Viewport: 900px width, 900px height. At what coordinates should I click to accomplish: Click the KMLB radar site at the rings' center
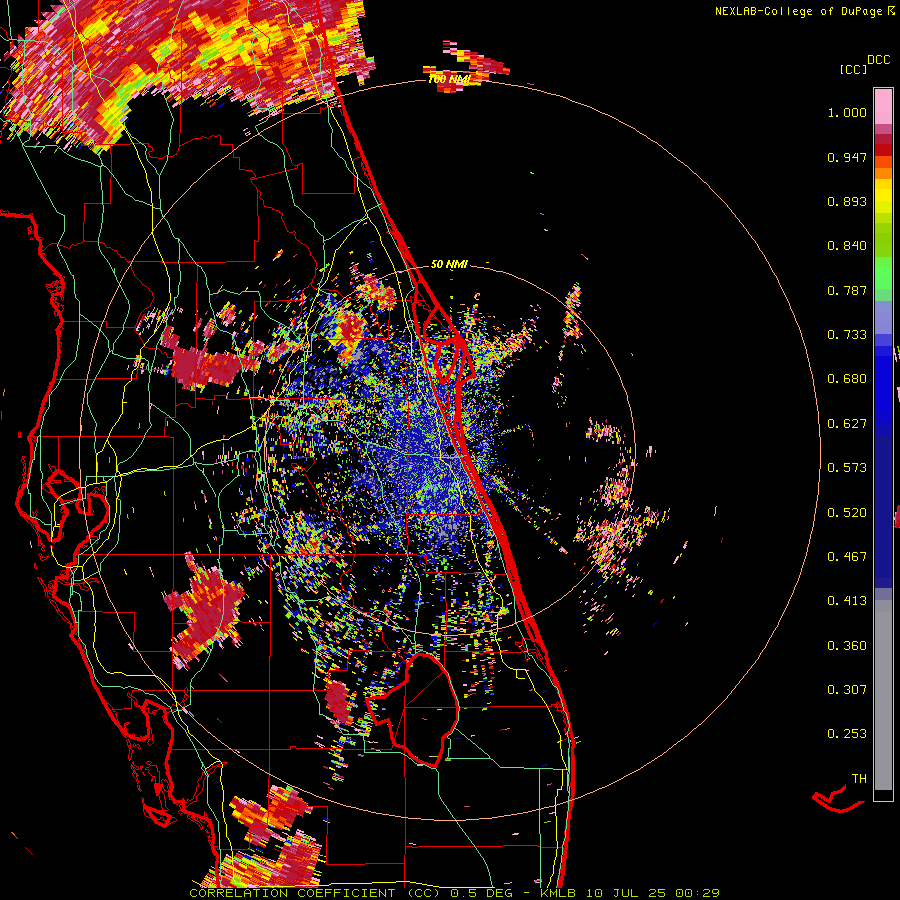450,452
